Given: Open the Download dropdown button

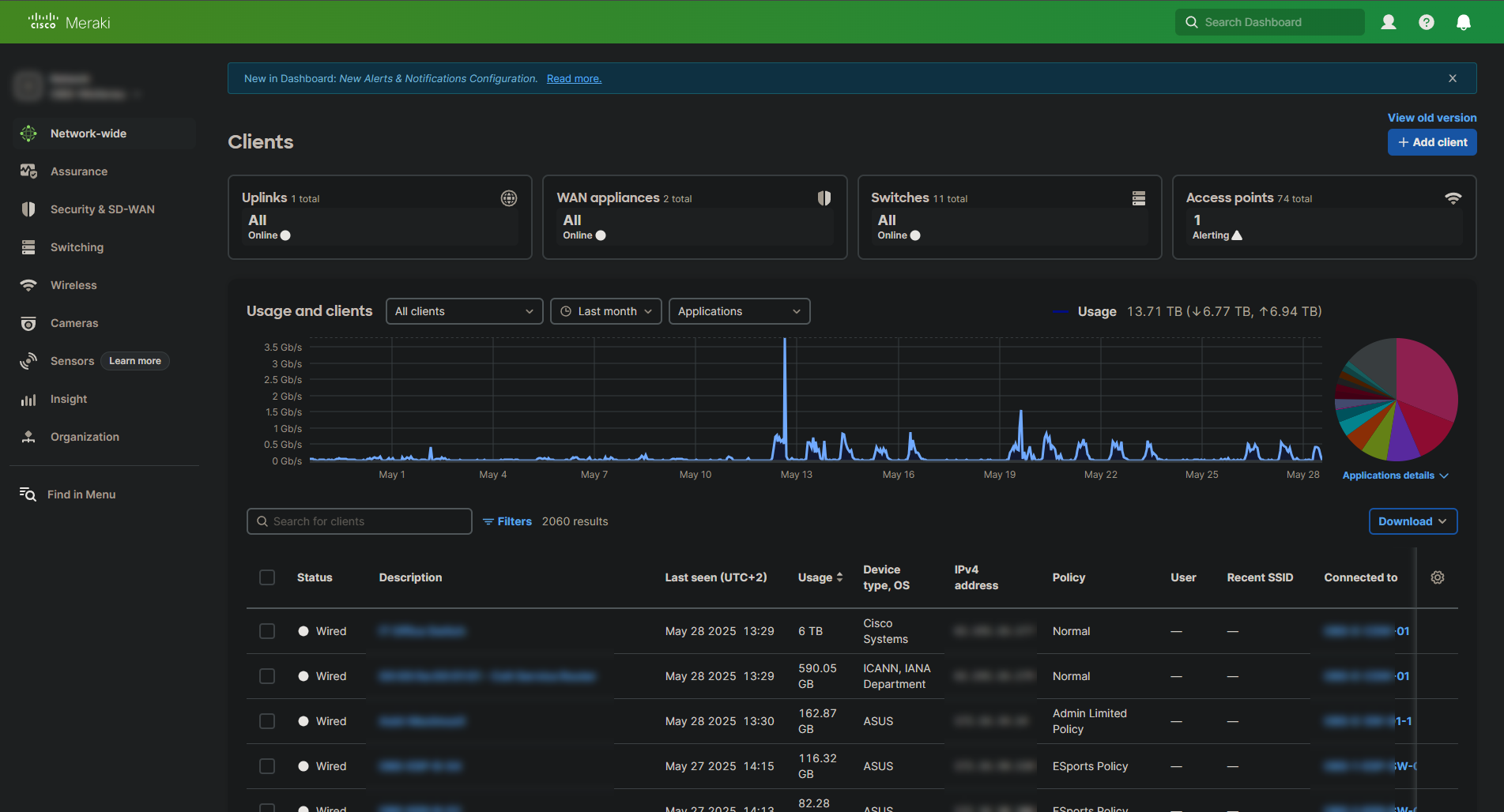Looking at the screenshot, I should (x=1412, y=521).
